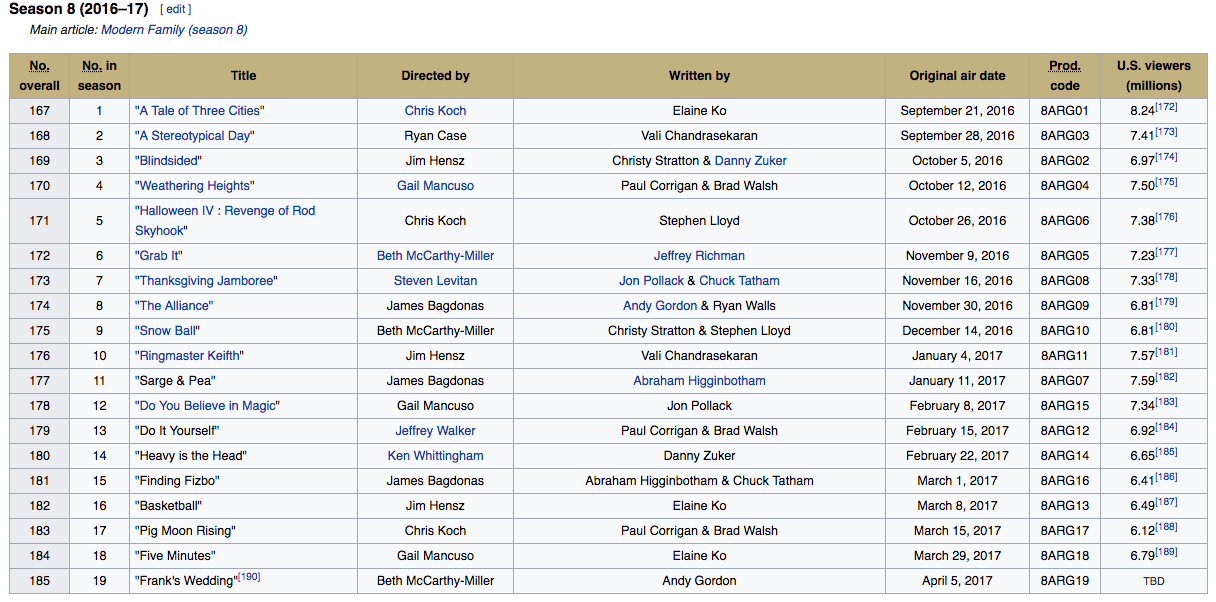The image size is (1216, 602).
Task: Click reference 183 next to 7.34 viewers
Action: 1166,402
